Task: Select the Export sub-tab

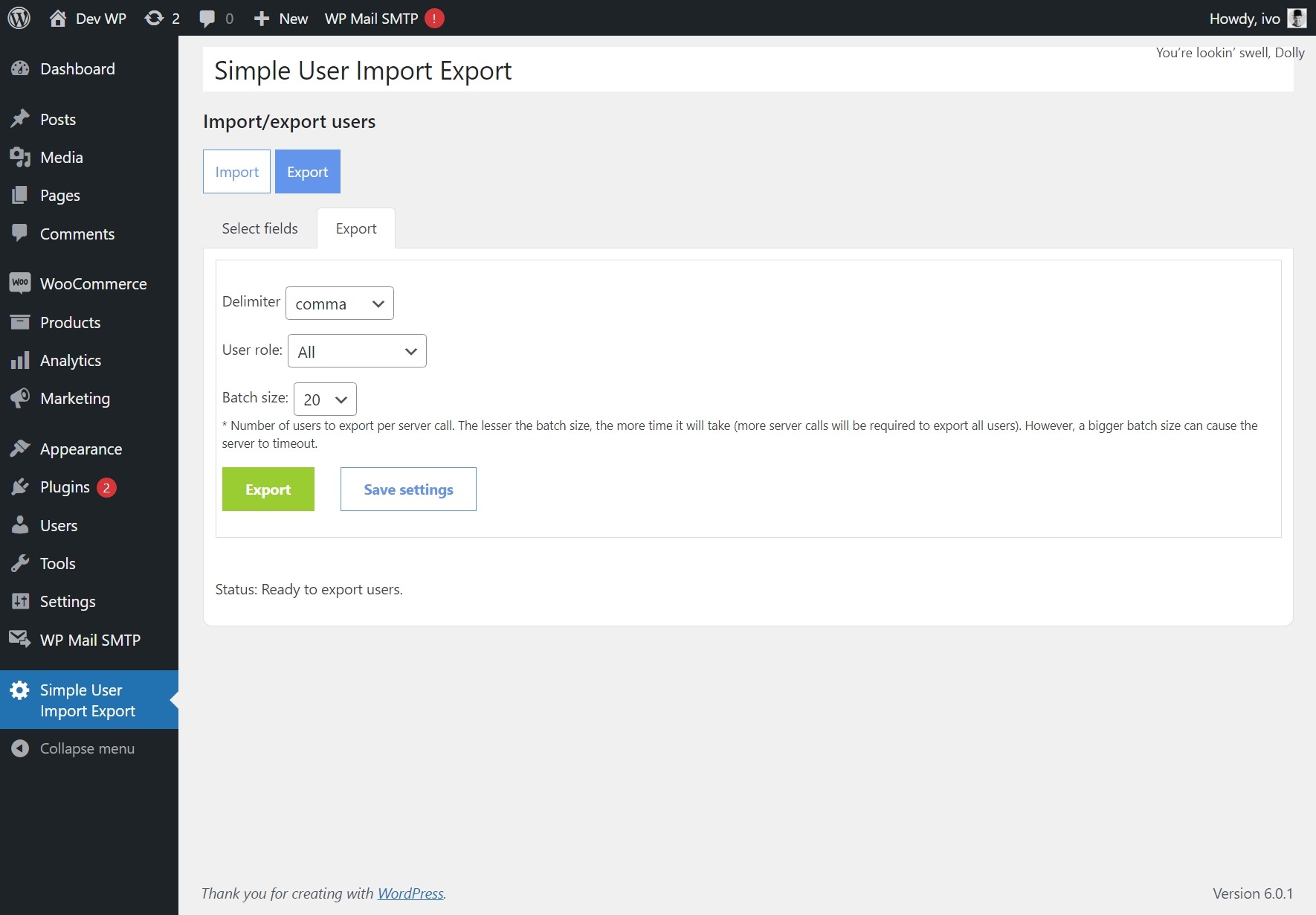Action: click(356, 228)
